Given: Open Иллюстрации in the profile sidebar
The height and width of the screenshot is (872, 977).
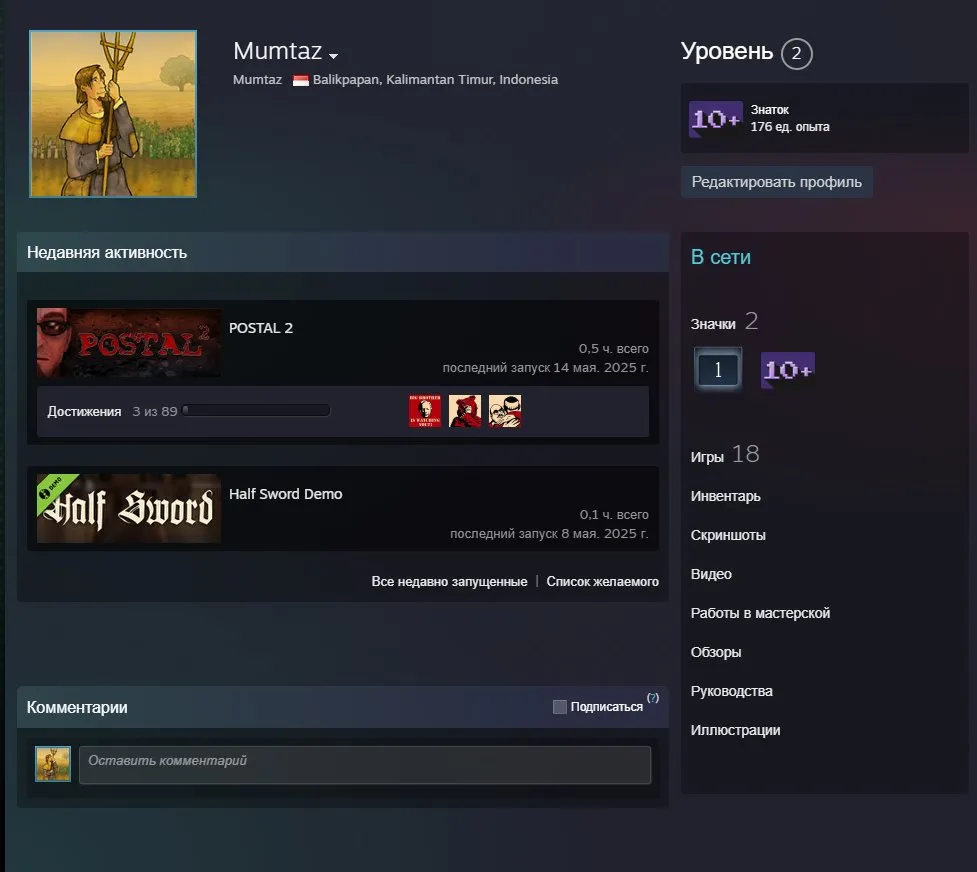Looking at the screenshot, I should 735,731.
